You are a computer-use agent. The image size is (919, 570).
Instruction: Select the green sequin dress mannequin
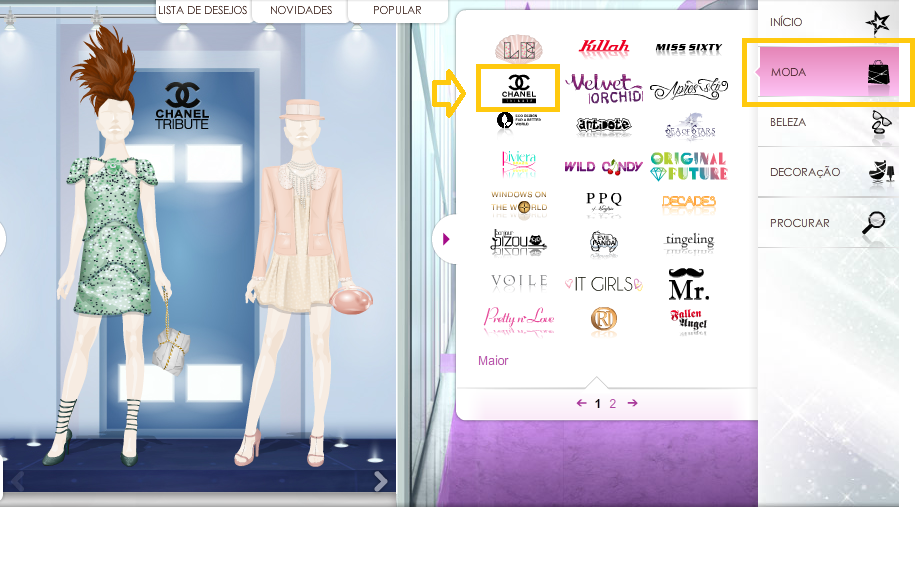[x=110, y=246]
